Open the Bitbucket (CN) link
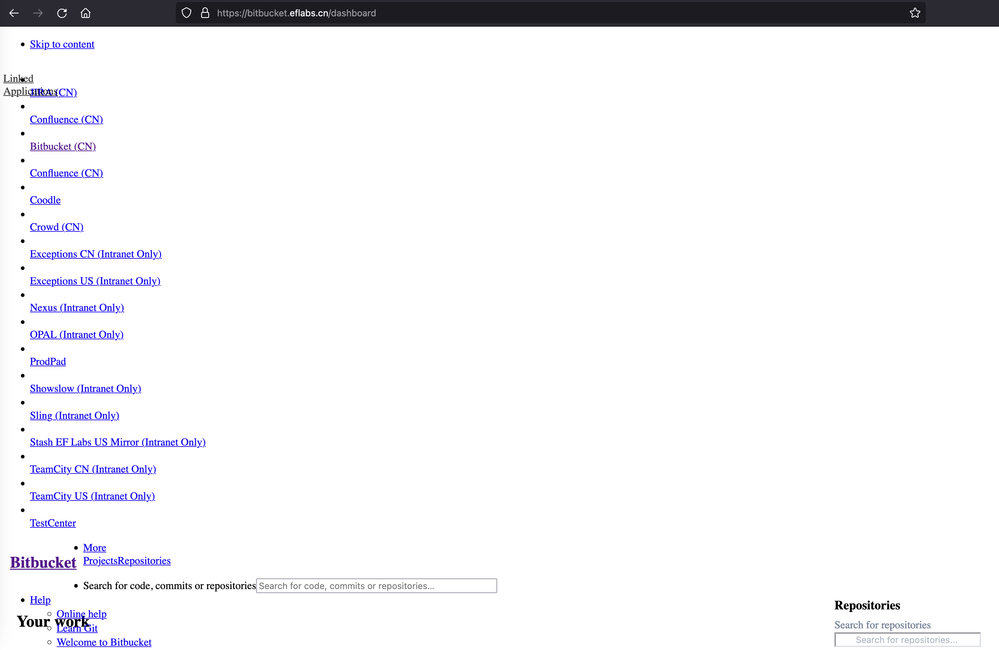 62,146
